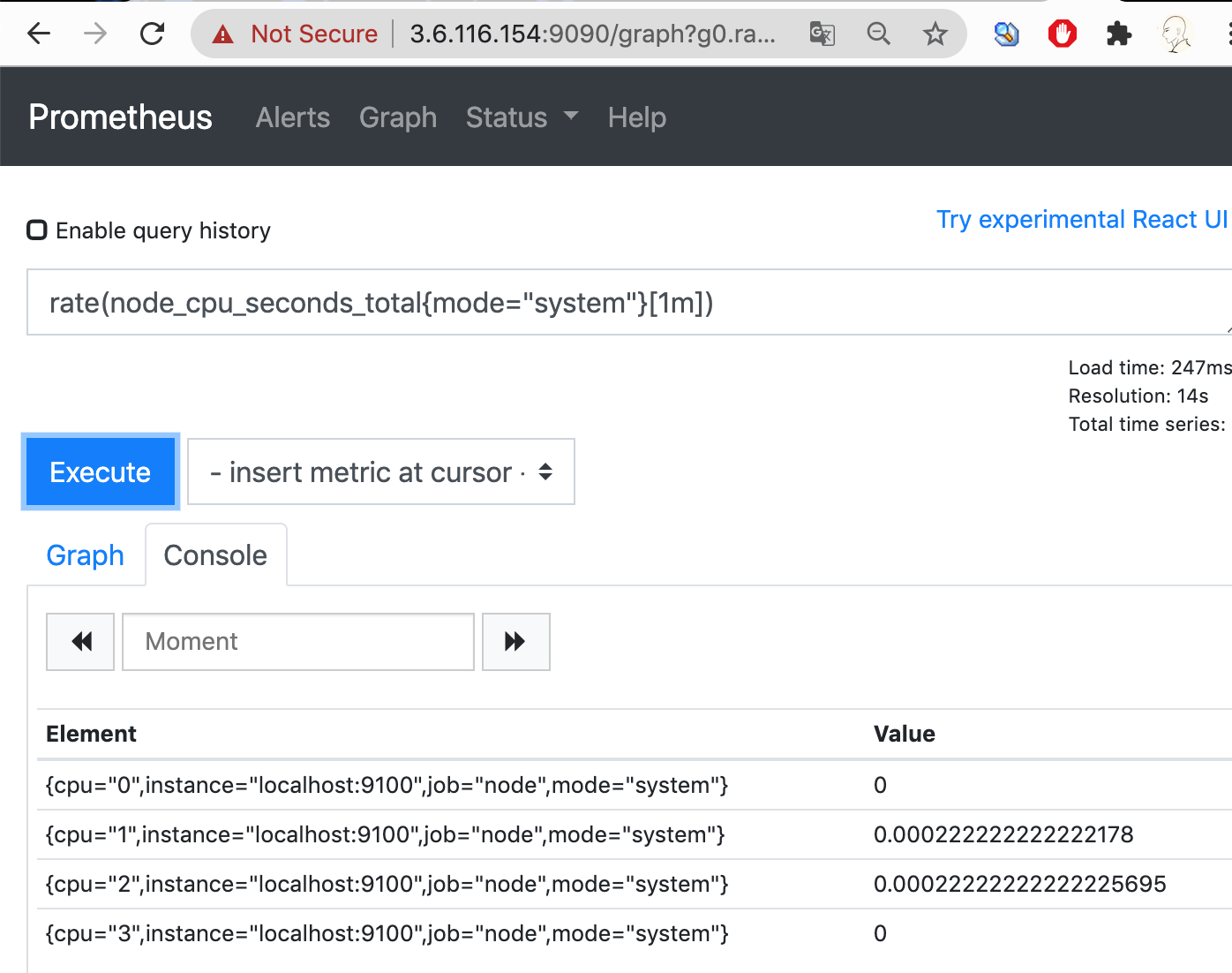The image size is (1232, 973).
Task: Step the console back with the rewind button
Action: (x=79, y=642)
